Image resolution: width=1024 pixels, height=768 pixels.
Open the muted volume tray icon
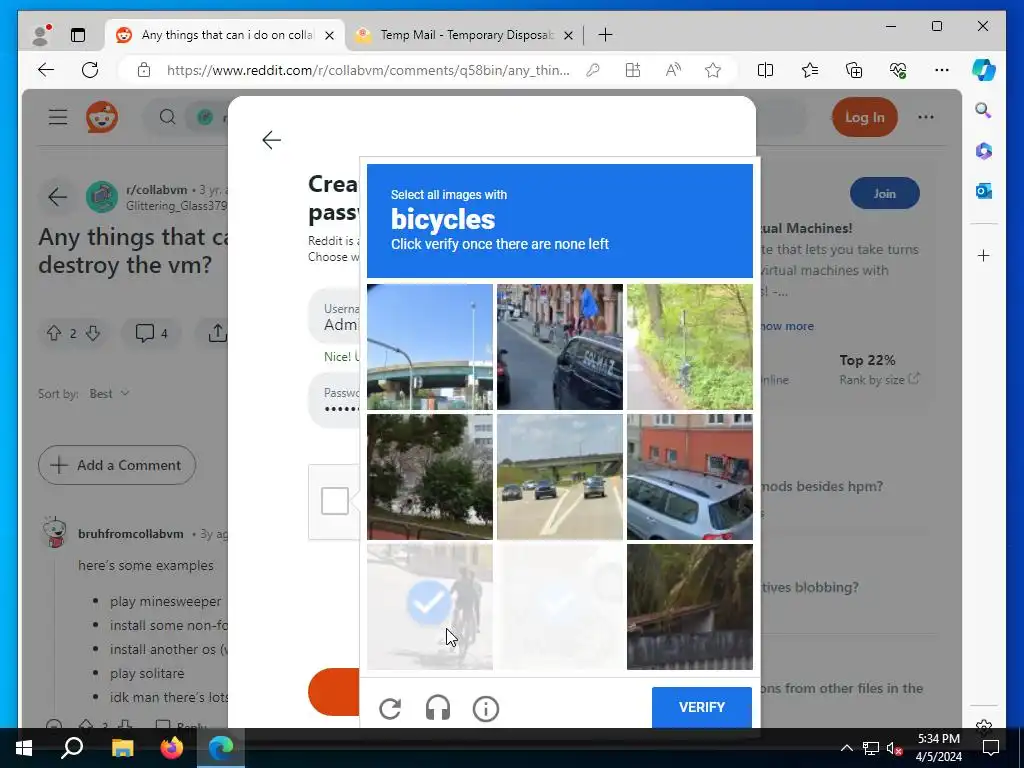(x=894, y=748)
